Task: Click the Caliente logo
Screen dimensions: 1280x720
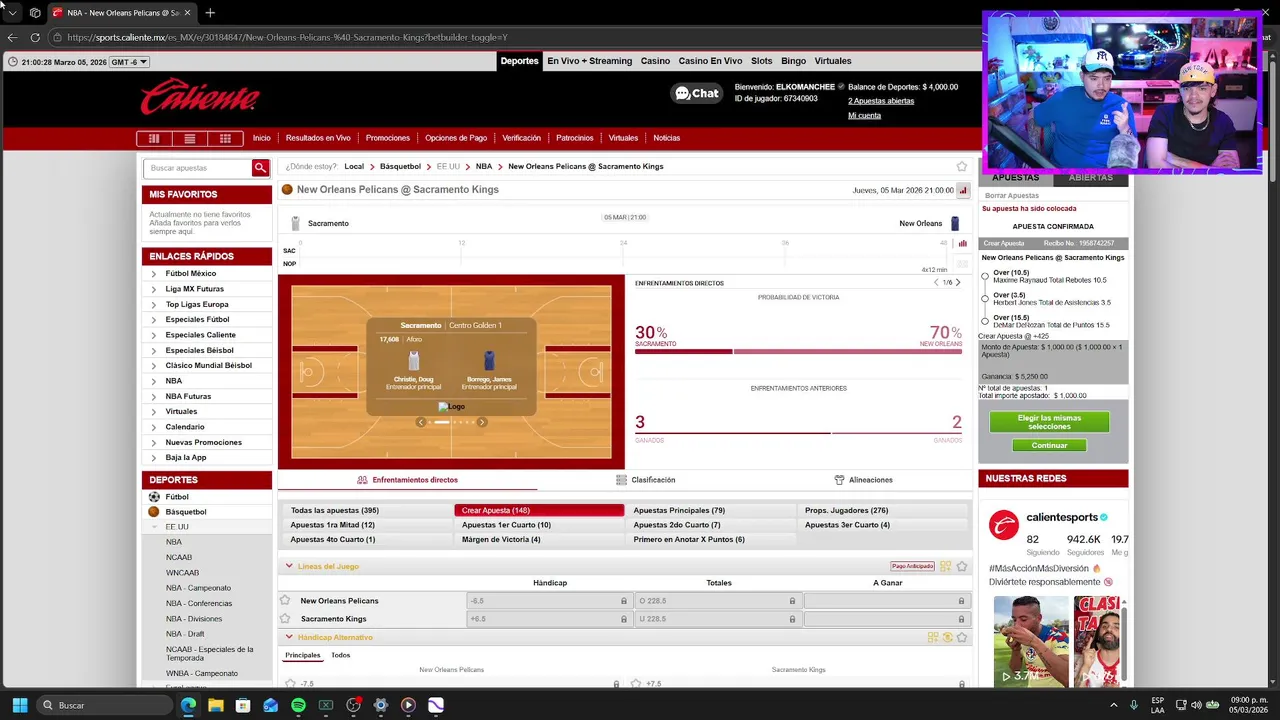Action: point(200,97)
